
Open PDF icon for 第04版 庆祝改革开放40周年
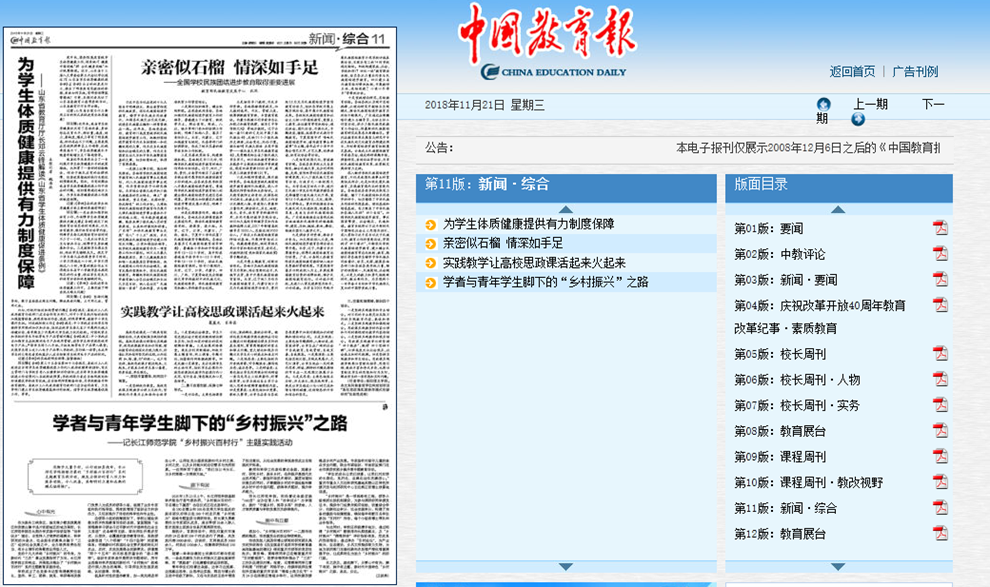click(940, 305)
